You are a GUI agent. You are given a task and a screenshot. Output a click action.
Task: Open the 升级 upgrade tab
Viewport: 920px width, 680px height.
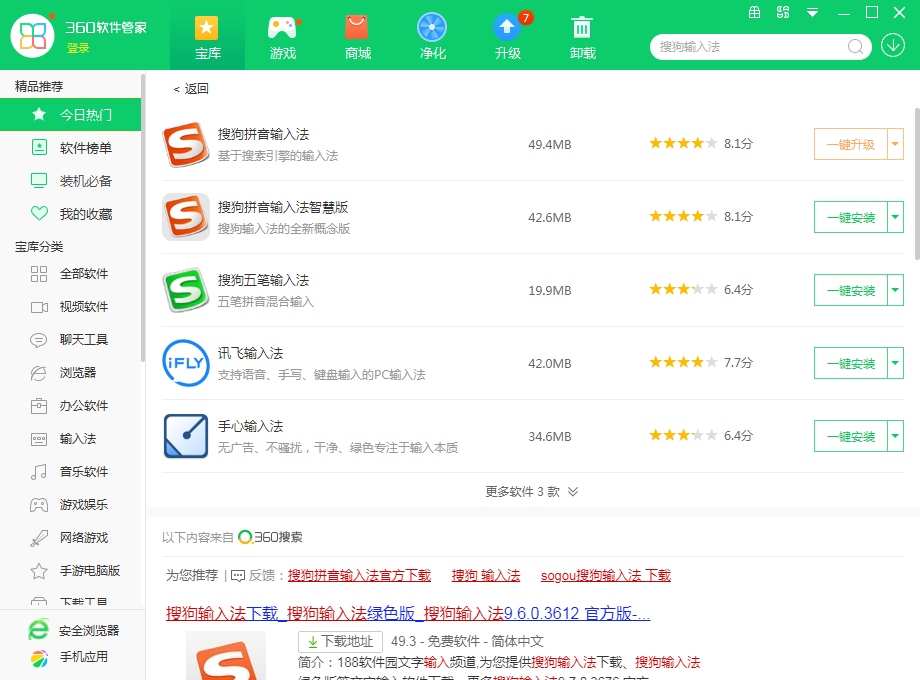pos(508,38)
